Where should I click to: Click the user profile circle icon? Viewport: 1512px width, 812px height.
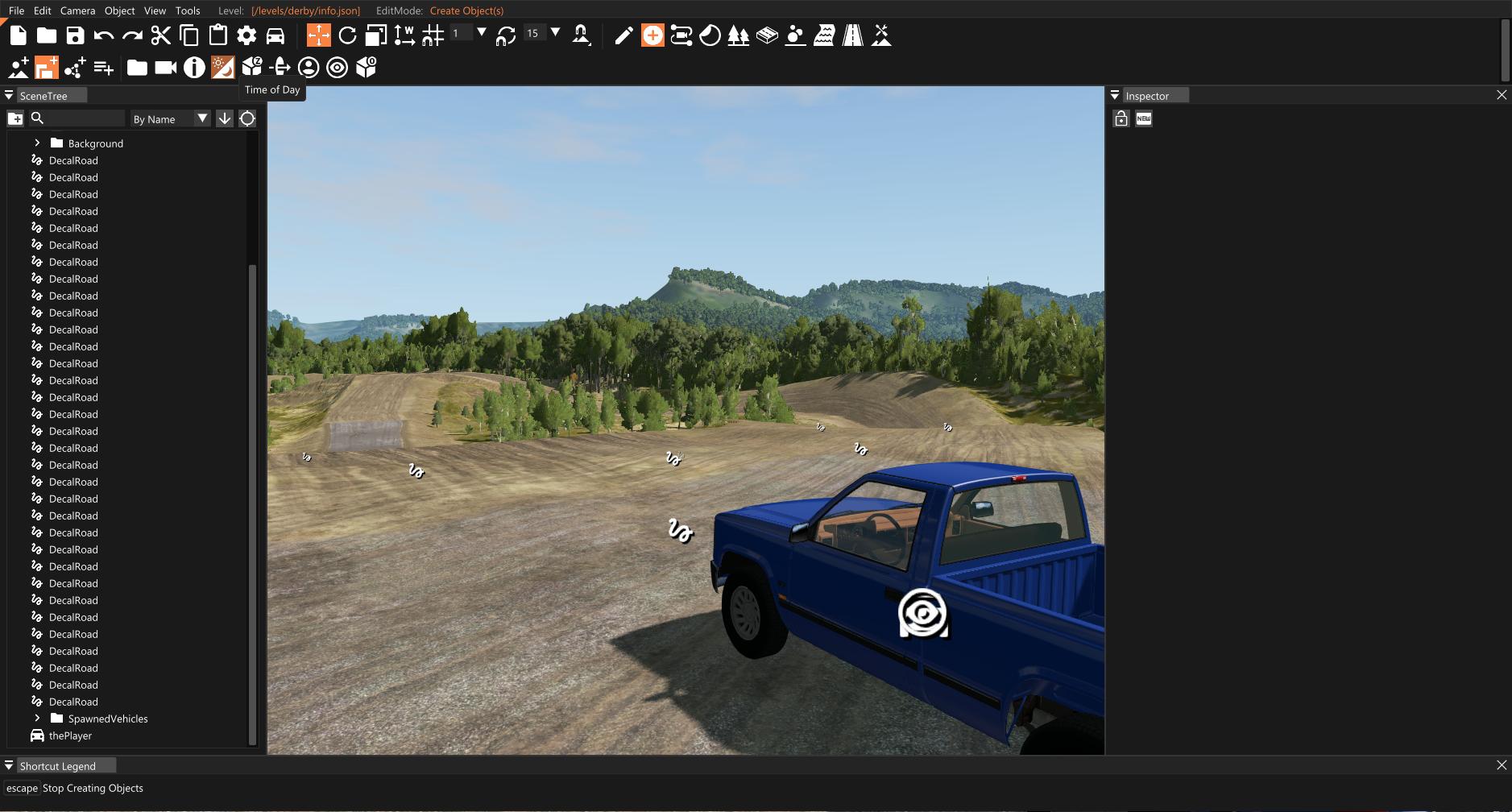[x=309, y=68]
